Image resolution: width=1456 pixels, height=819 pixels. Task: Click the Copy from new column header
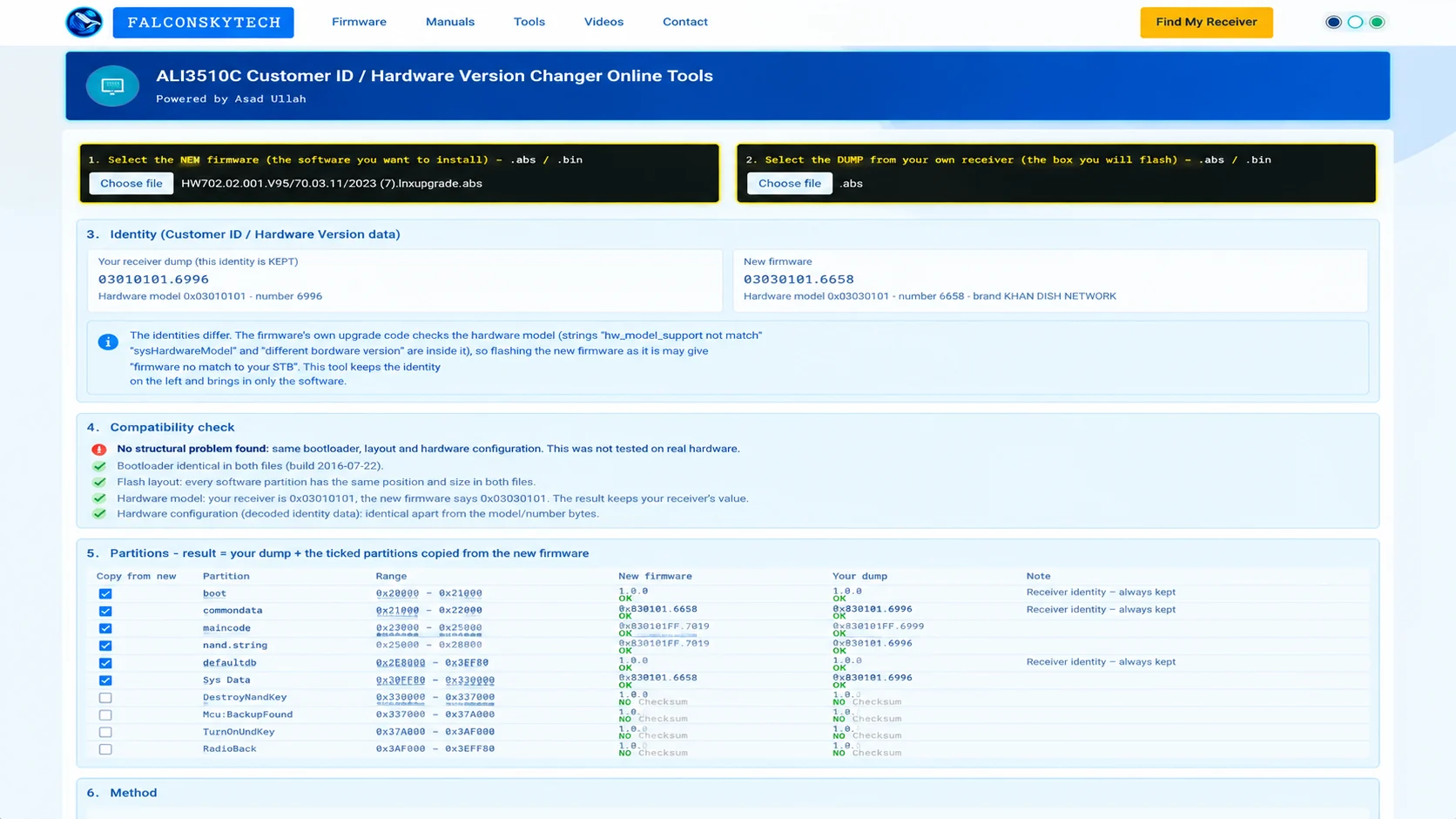(x=136, y=577)
